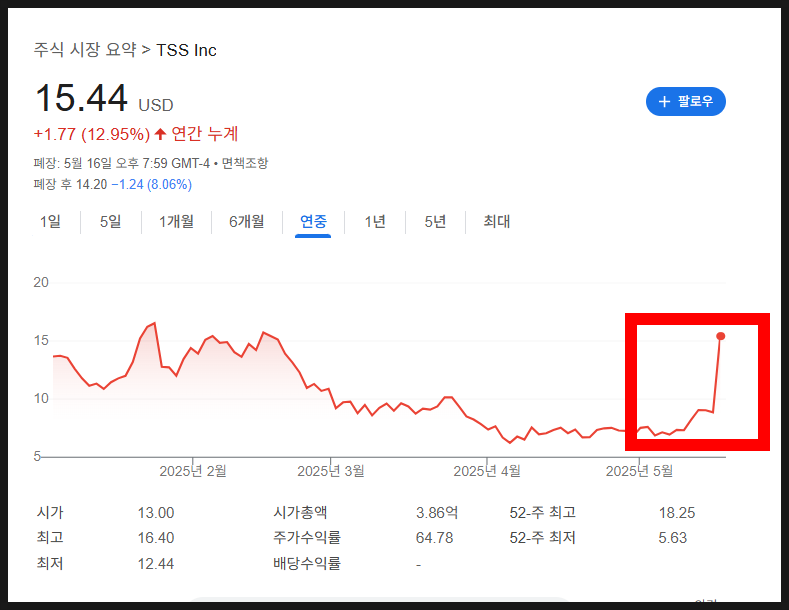
Task: Click the 15.44 current price value
Action: point(81,98)
